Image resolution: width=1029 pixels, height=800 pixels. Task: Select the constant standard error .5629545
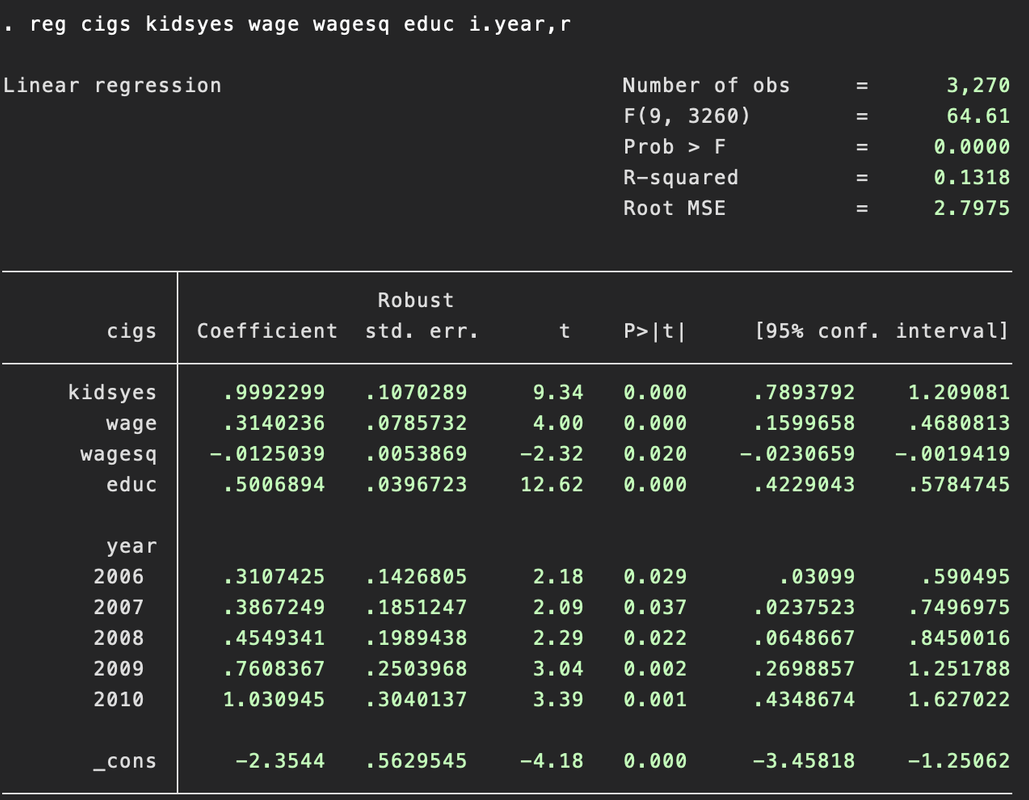coord(416,761)
